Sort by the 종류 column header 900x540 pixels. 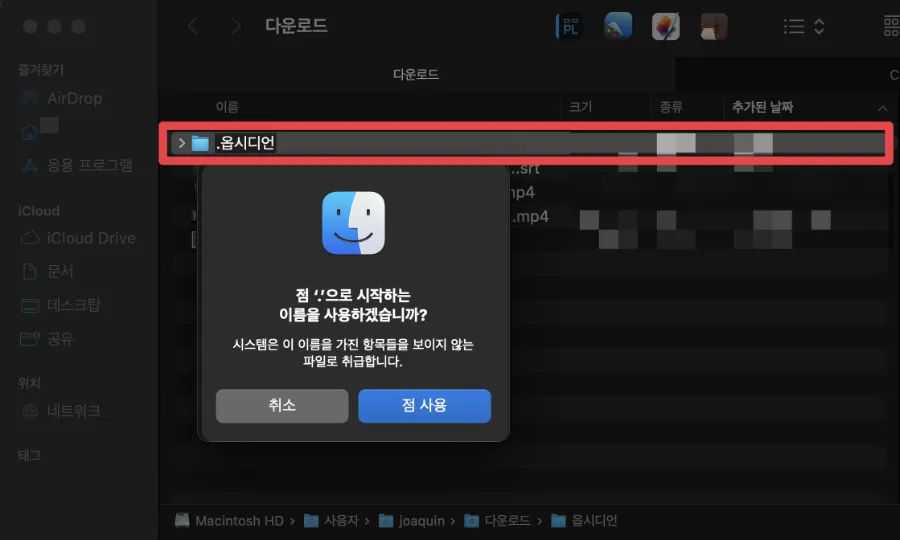click(671, 107)
